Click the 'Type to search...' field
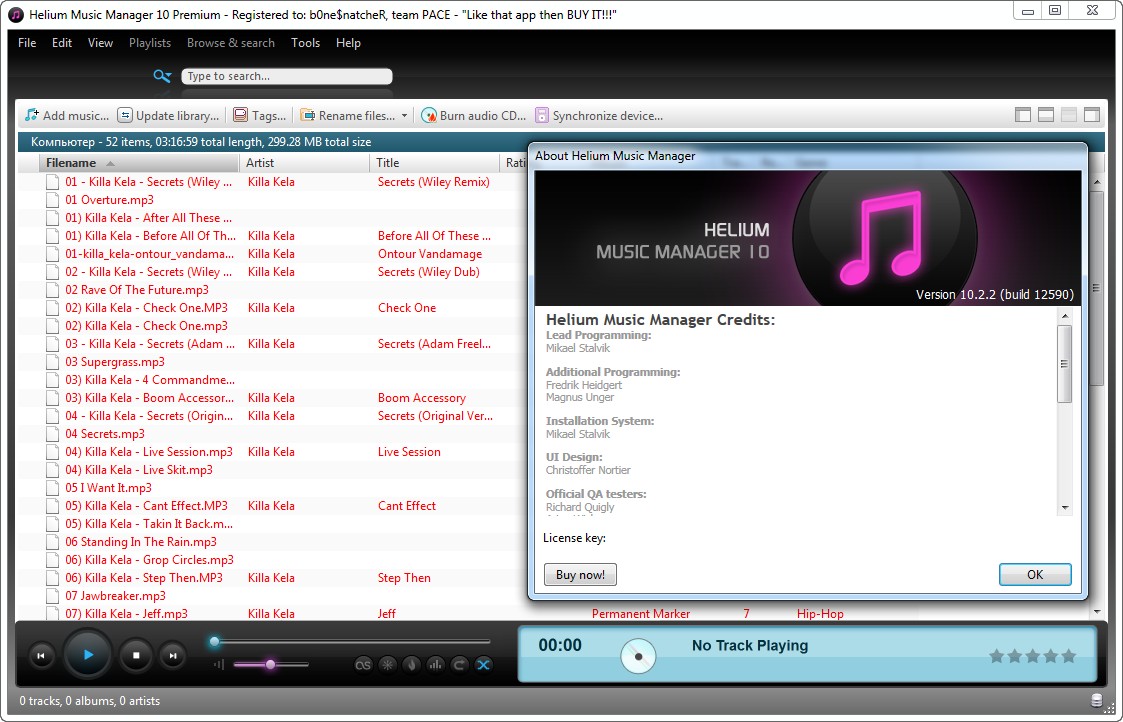The image size is (1123, 722). (x=286, y=76)
